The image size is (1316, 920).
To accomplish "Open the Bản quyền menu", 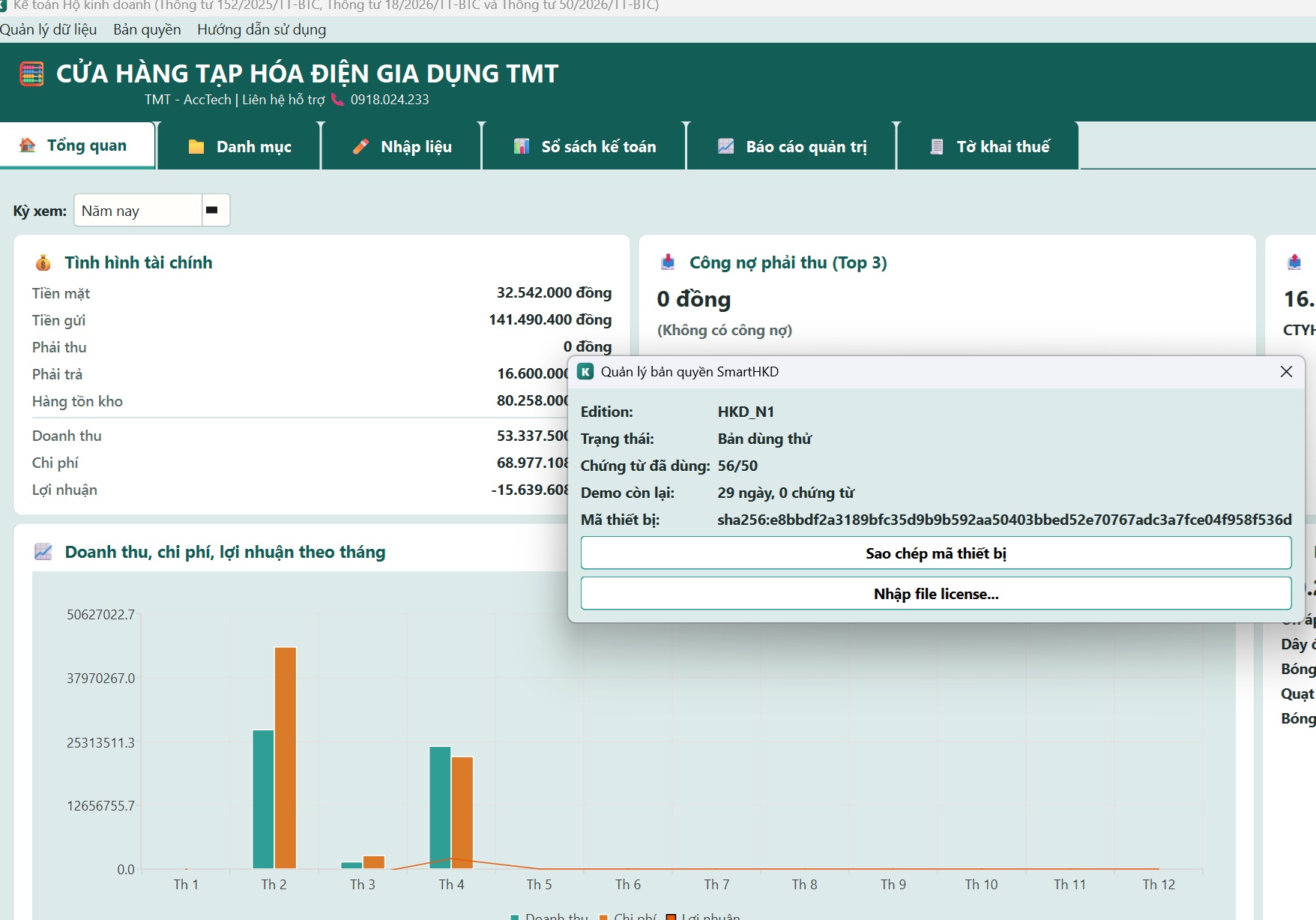I will coord(147,29).
